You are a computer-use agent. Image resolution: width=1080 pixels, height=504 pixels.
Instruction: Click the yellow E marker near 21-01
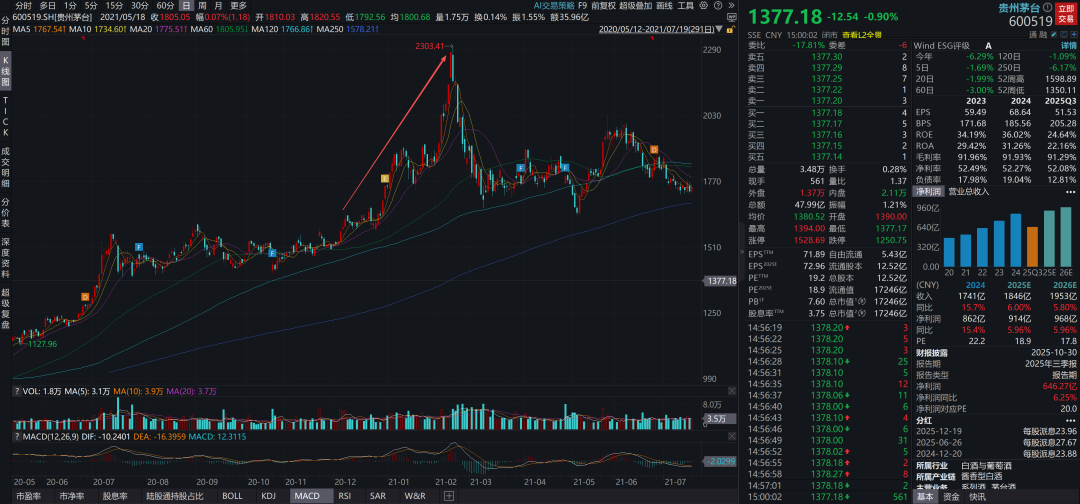click(385, 178)
